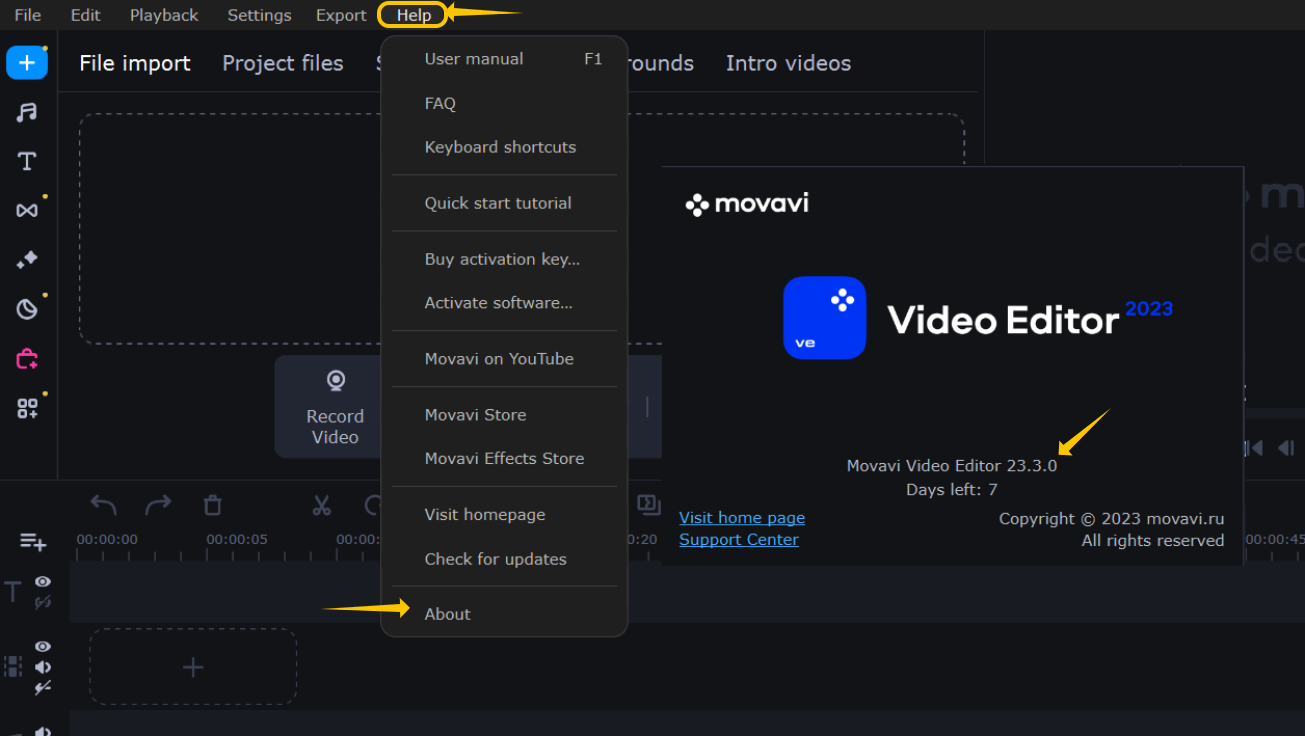The width and height of the screenshot is (1305, 736).
Task: Open the Settings menu
Action: [x=259, y=15]
